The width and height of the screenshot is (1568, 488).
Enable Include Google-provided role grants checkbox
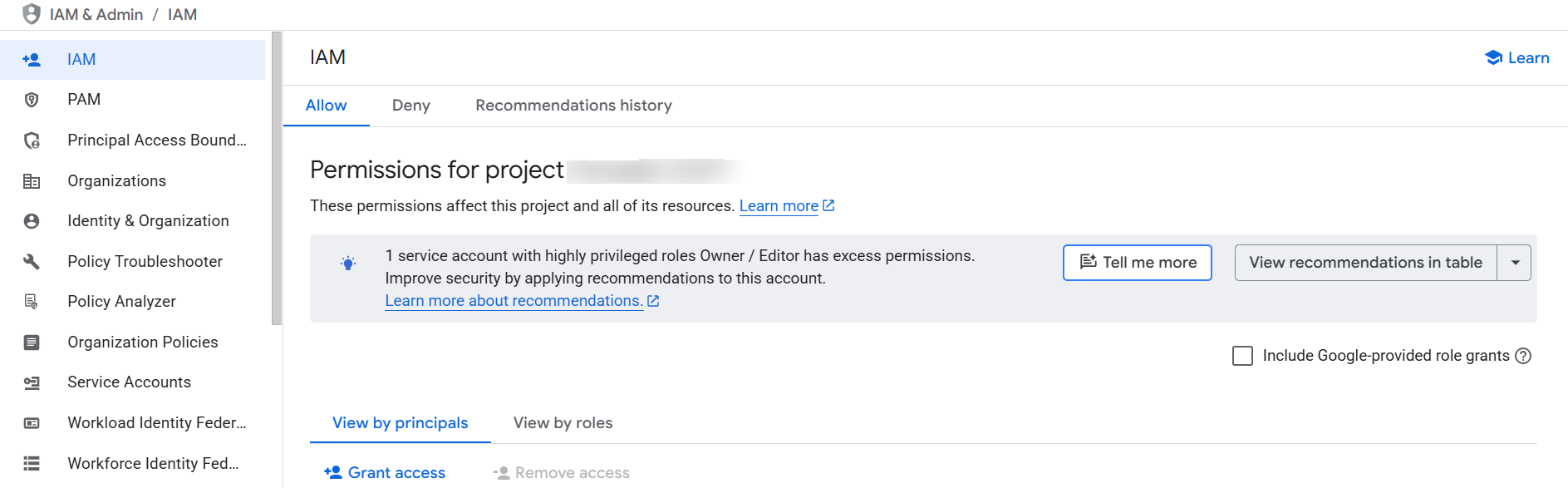click(x=1242, y=356)
